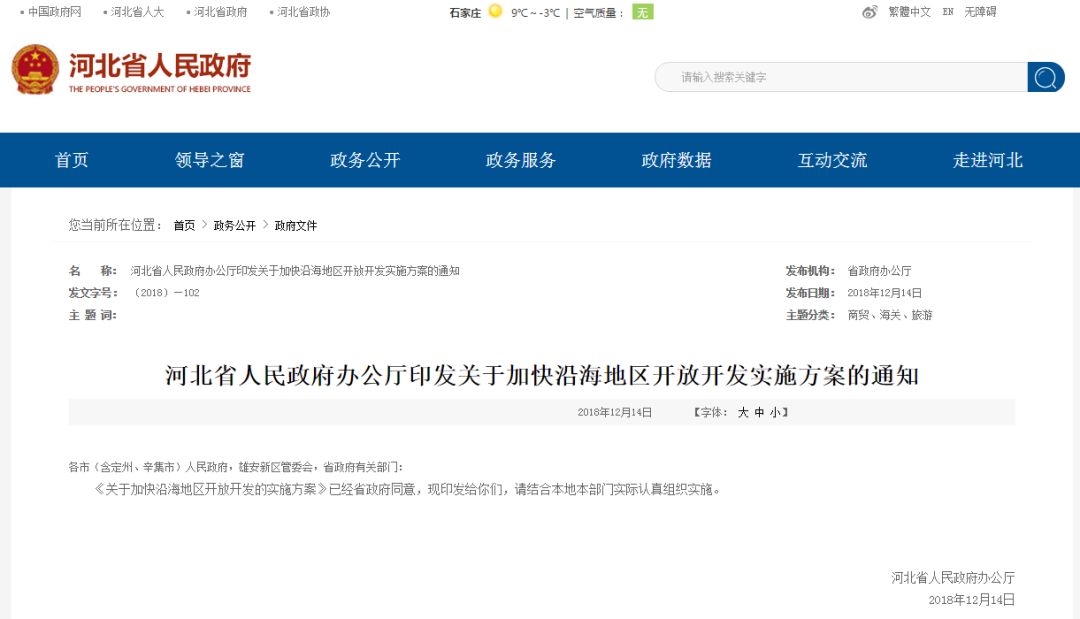Open the 首页 navigation menu item

pos(71,160)
